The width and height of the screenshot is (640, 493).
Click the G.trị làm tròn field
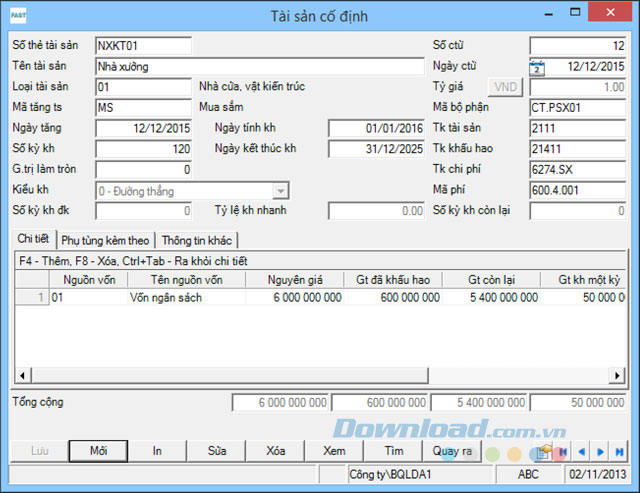point(143,169)
